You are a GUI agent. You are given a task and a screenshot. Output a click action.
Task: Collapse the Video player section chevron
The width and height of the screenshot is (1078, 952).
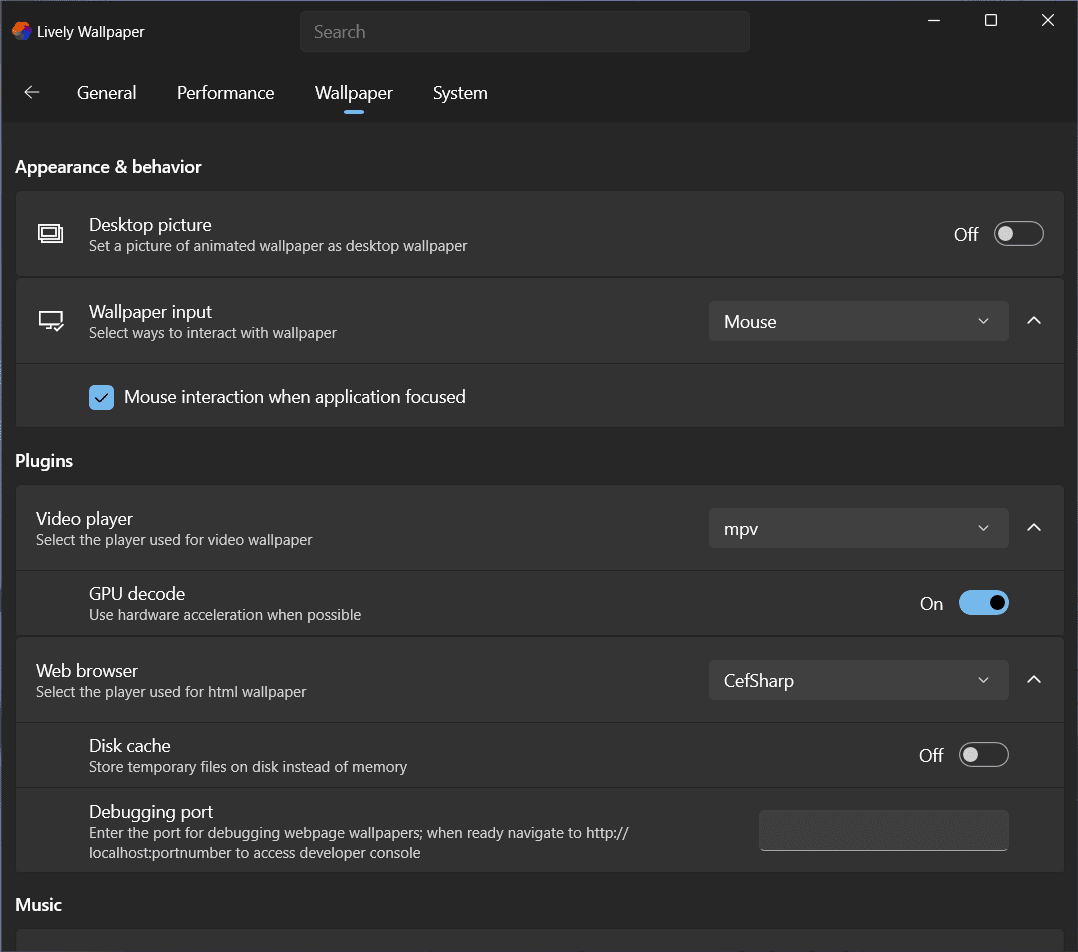coord(1035,528)
